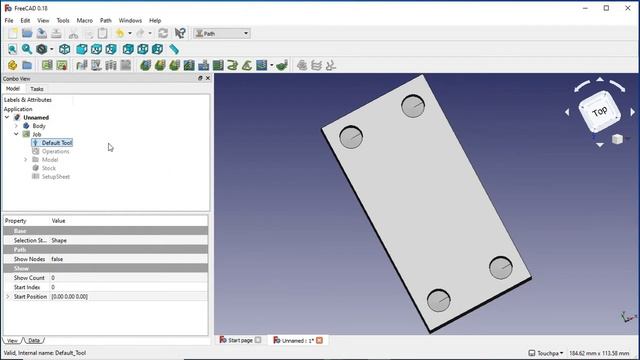Viewport: 640px width, 360px height.
Task: Fit all content in view with the Fit All icon
Action: tap(12, 49)
